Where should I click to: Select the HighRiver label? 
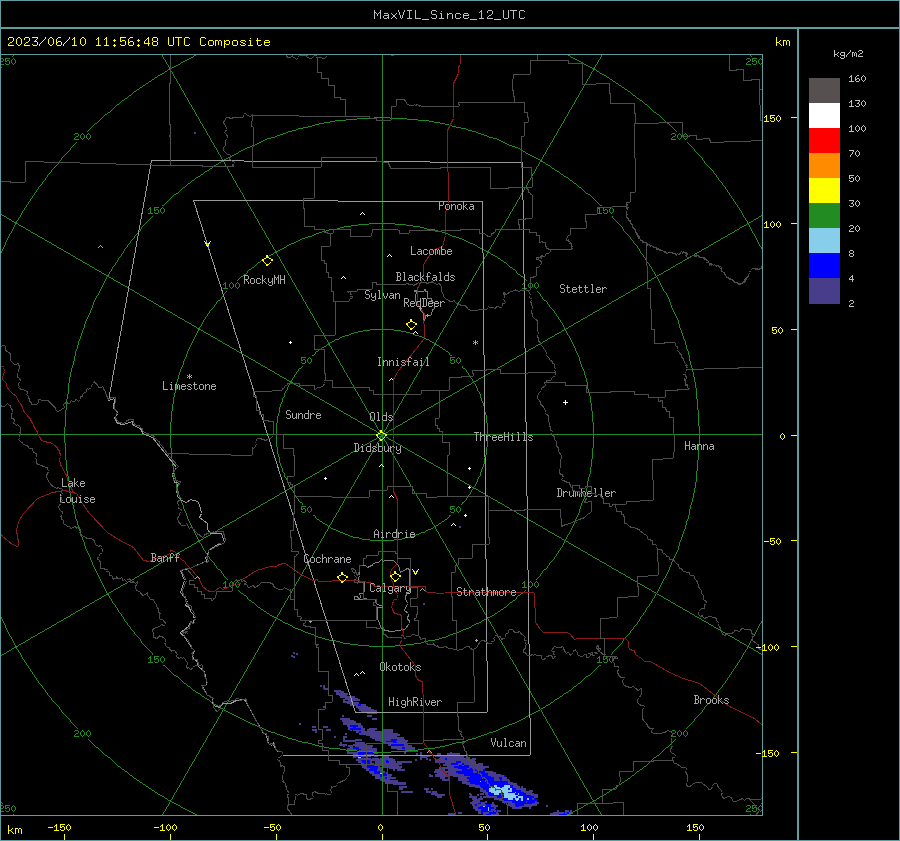point(414,702)
